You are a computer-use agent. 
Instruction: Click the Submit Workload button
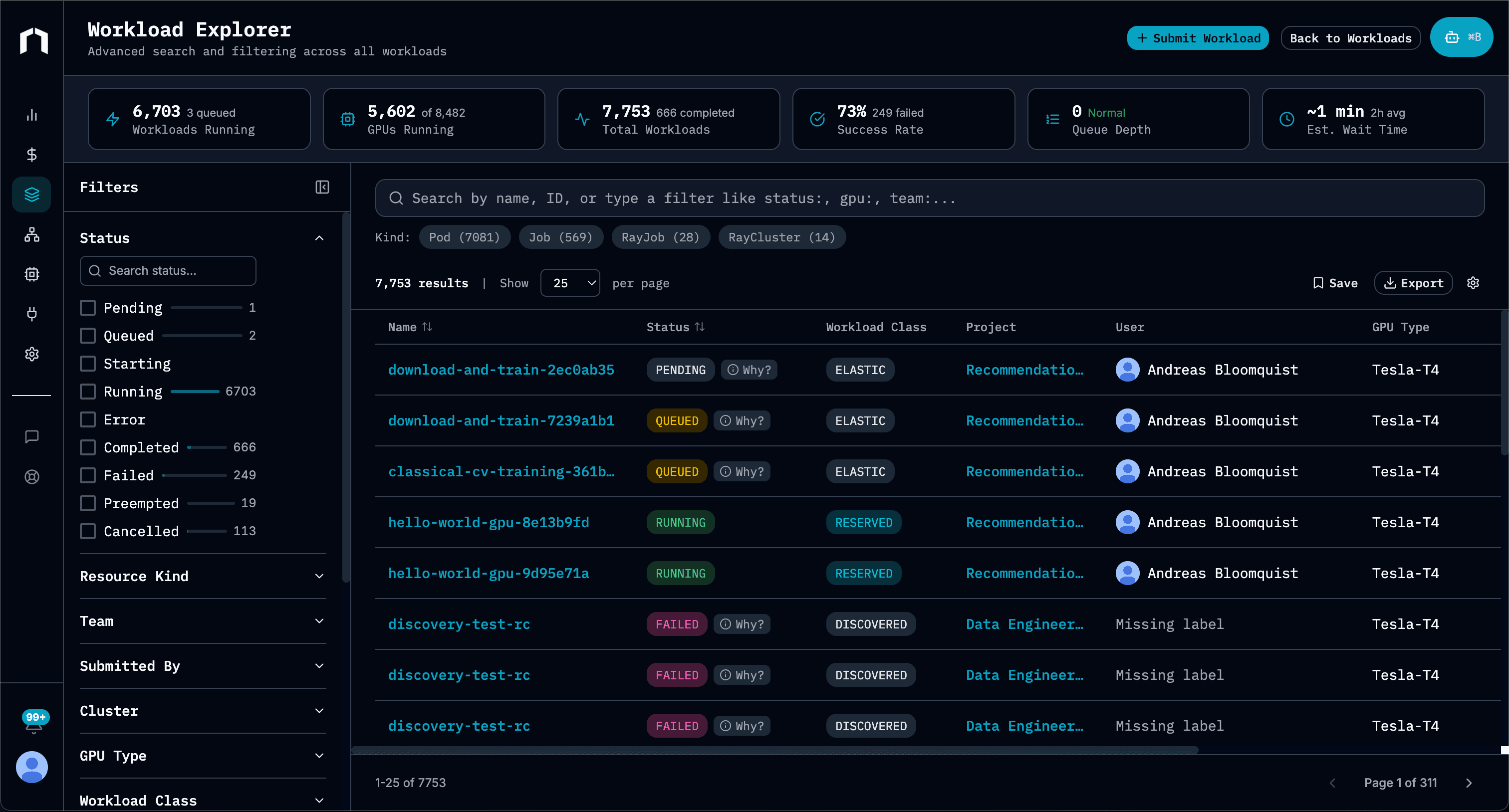(1197, 37)
